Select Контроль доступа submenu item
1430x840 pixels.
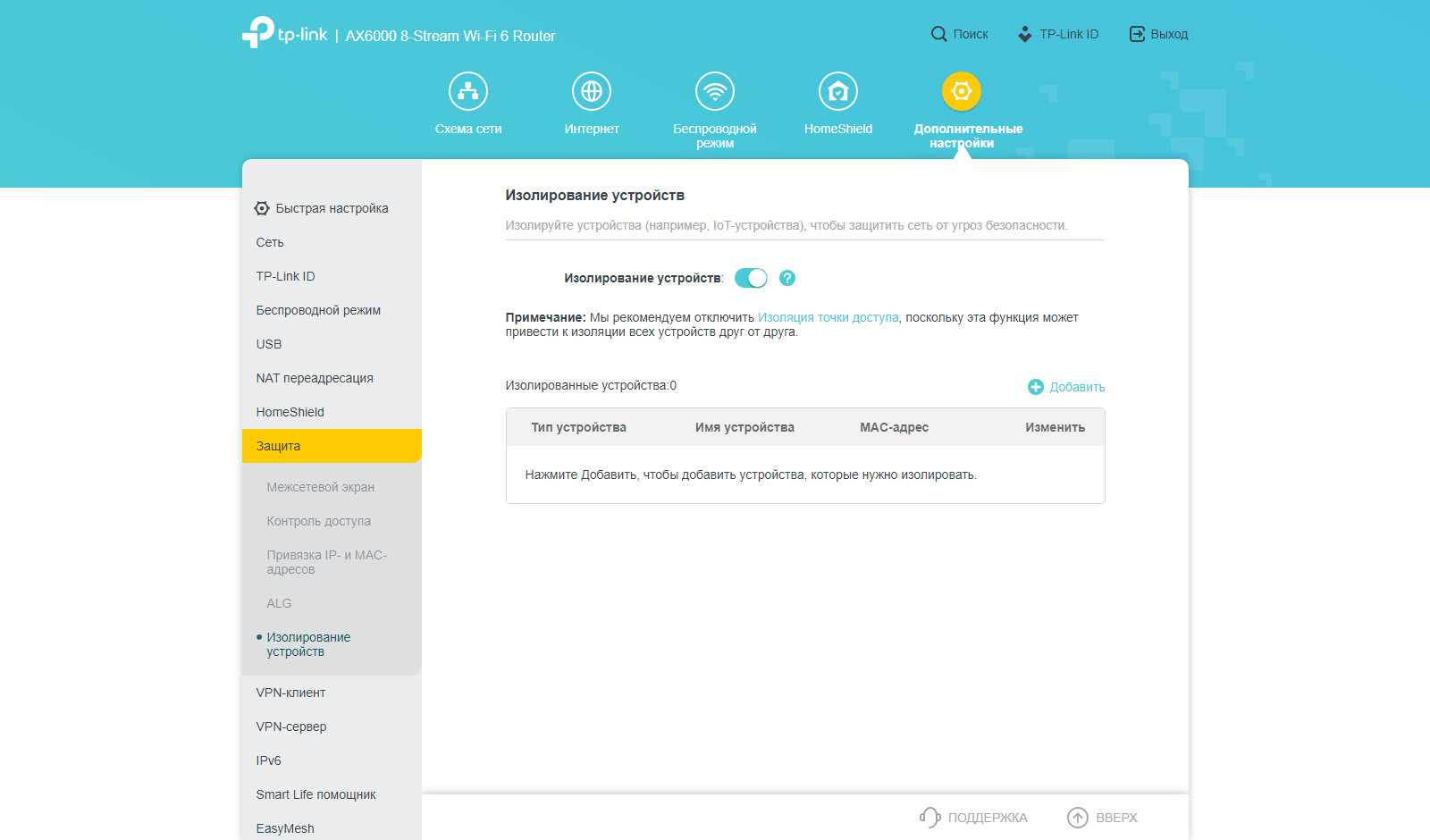[318, 521]
